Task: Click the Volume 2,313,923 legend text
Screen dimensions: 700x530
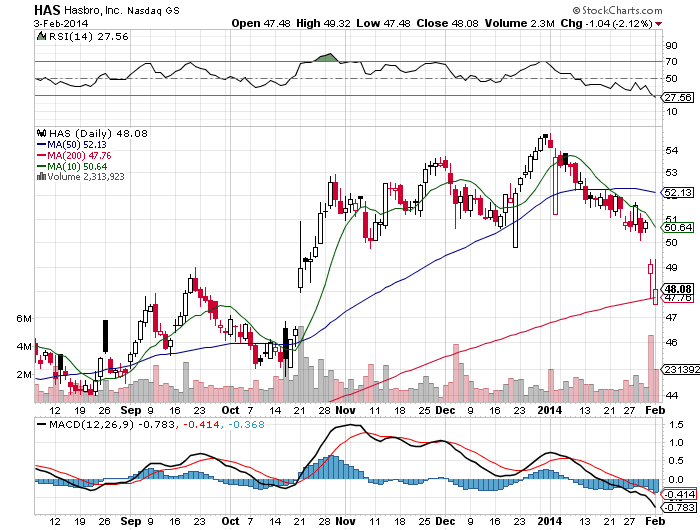Action: pos(86,177)
